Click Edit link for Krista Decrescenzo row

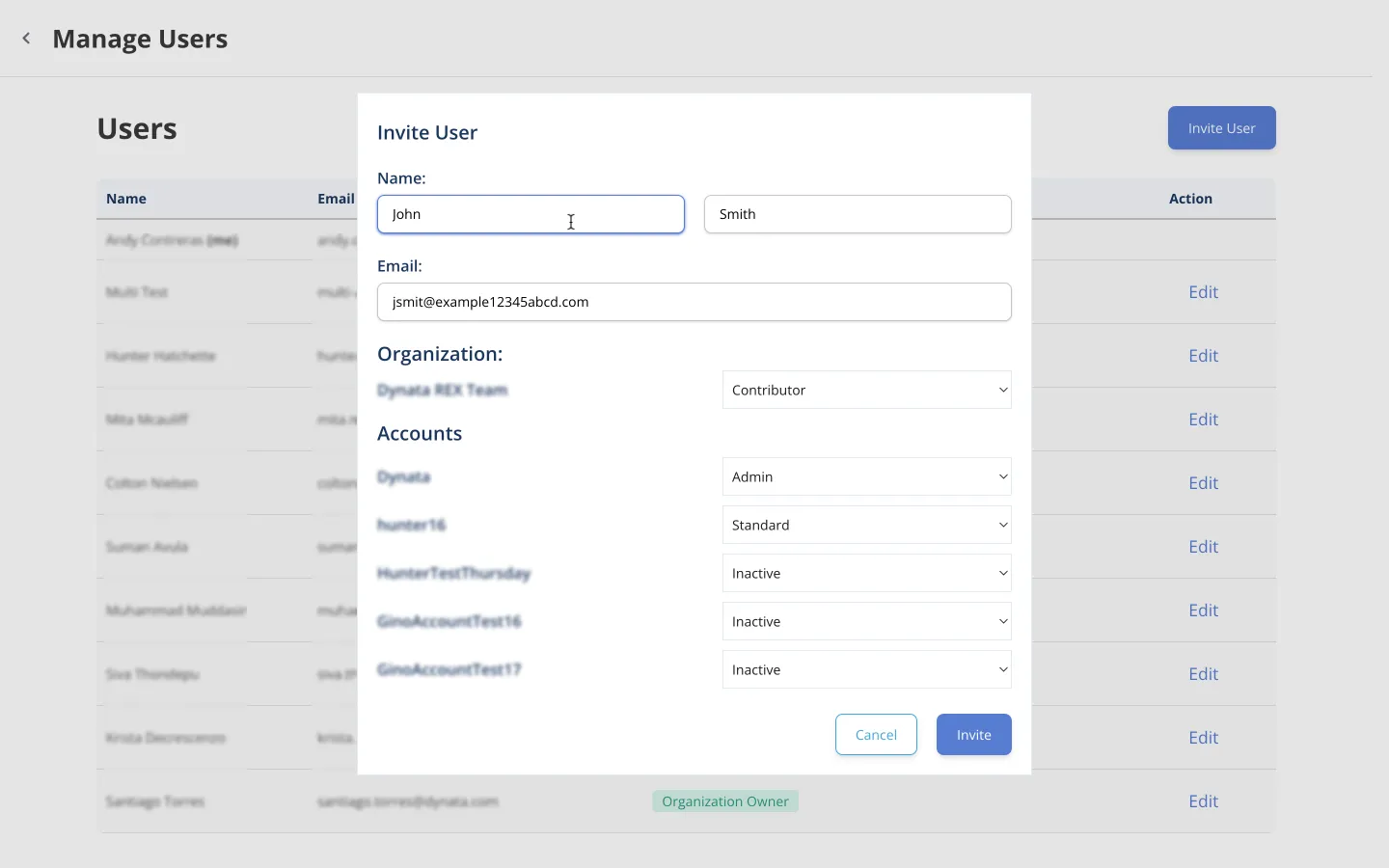point(1203,738)
